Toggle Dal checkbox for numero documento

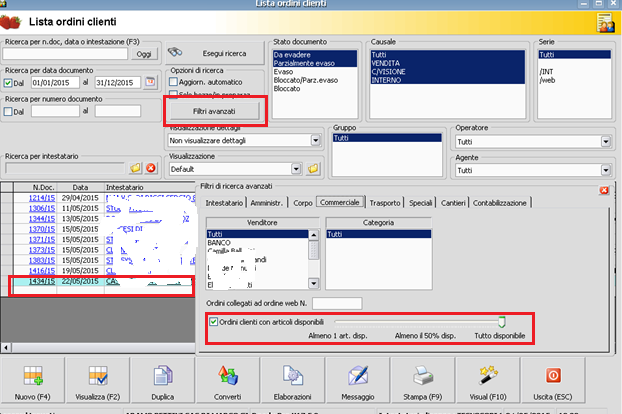(x=8, y=111)
